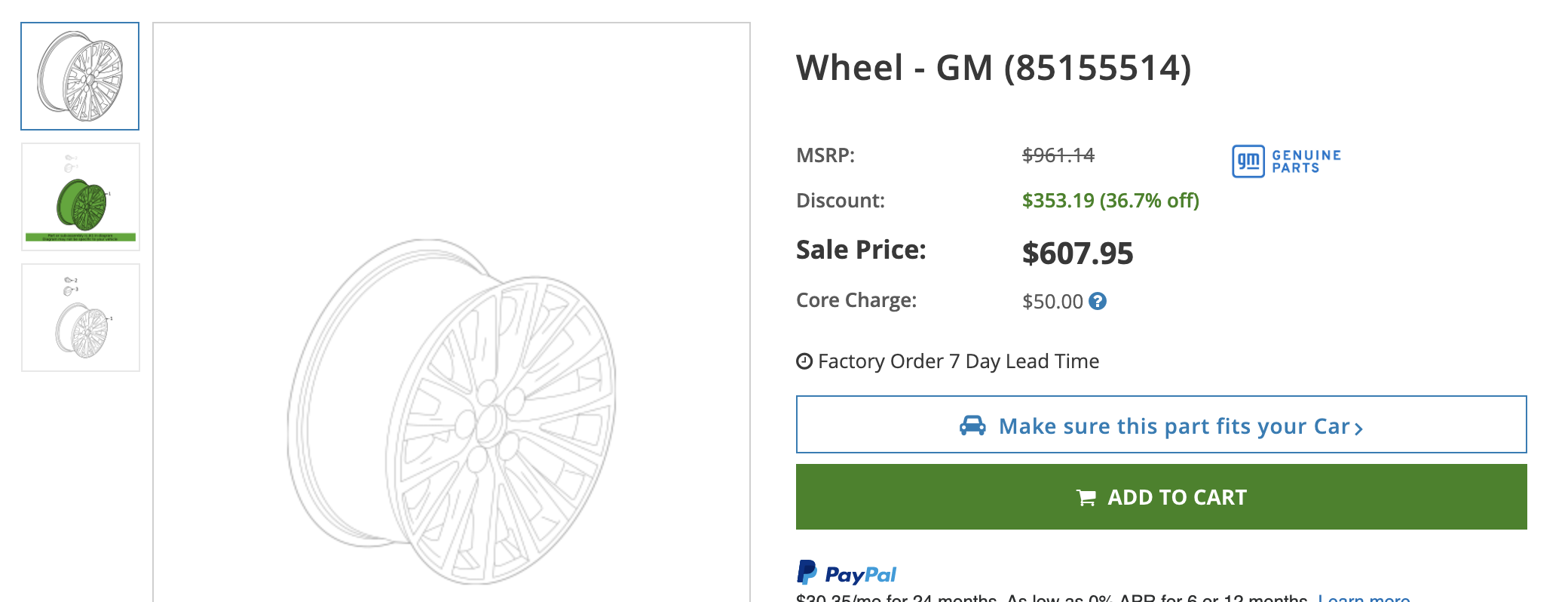Select the third wheel diagram thumbnail

81,318
